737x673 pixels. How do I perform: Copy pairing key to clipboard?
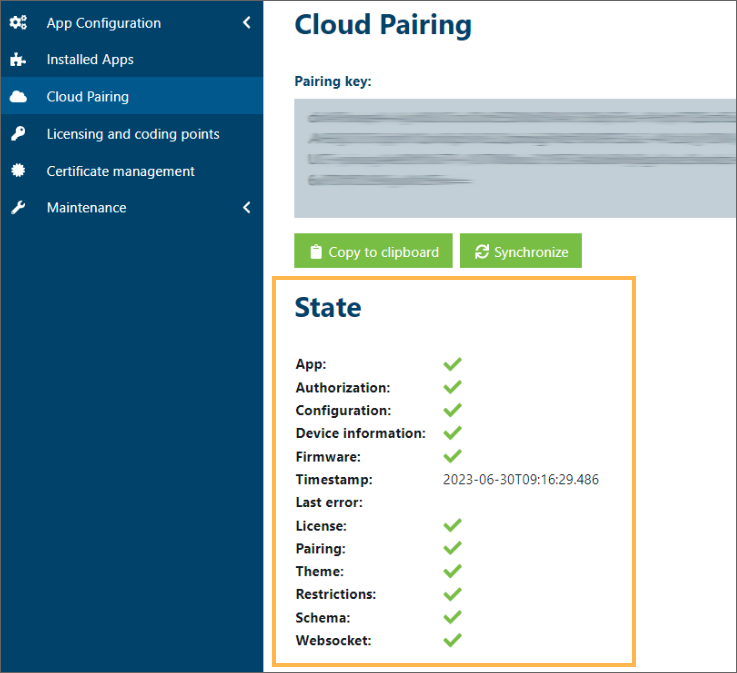point(373,250)
